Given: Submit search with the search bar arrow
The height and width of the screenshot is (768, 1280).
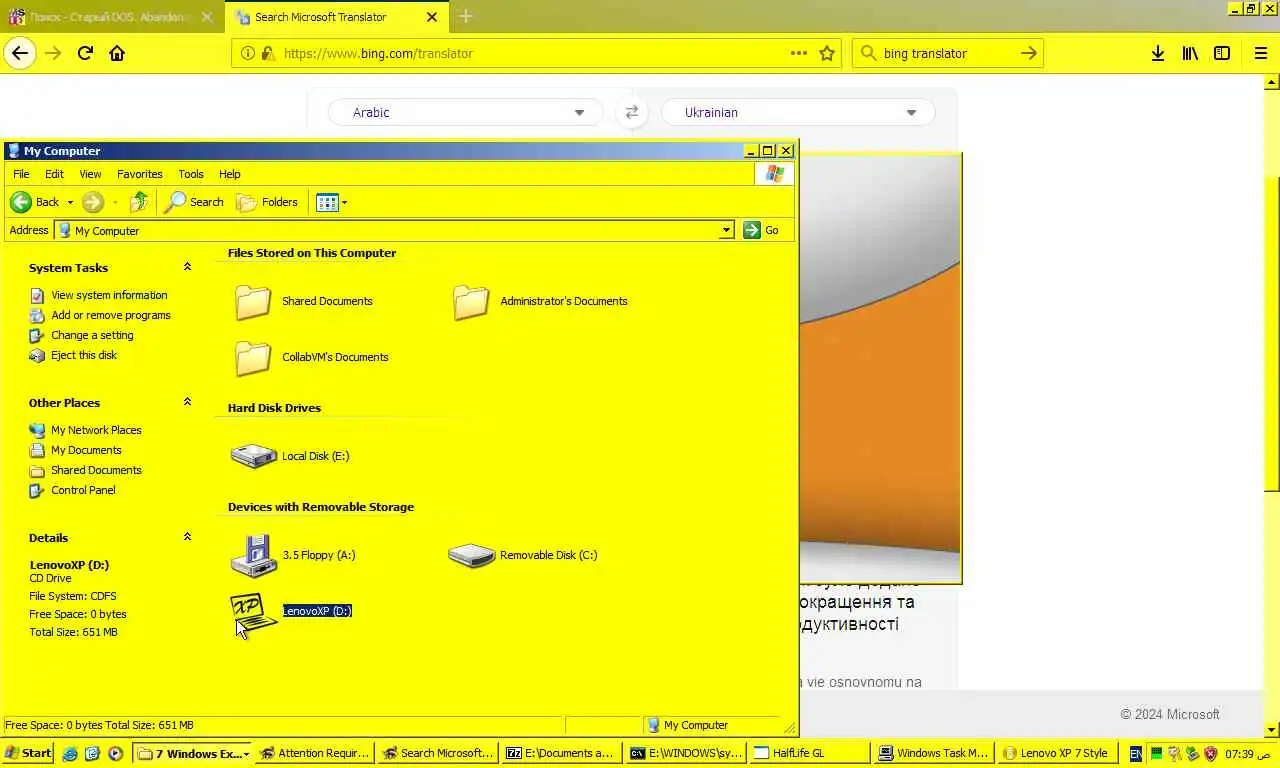Looking at the screenshot, I should point(1028,53).
